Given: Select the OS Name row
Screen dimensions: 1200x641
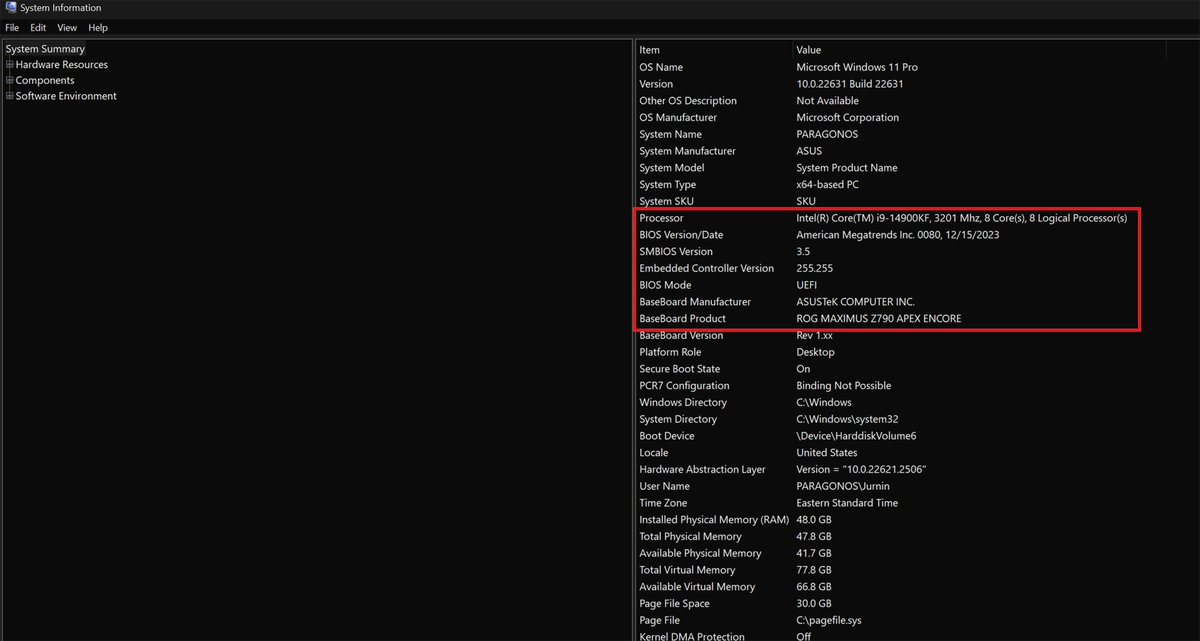Looking at the screenshot, I should tap(661, 67).
